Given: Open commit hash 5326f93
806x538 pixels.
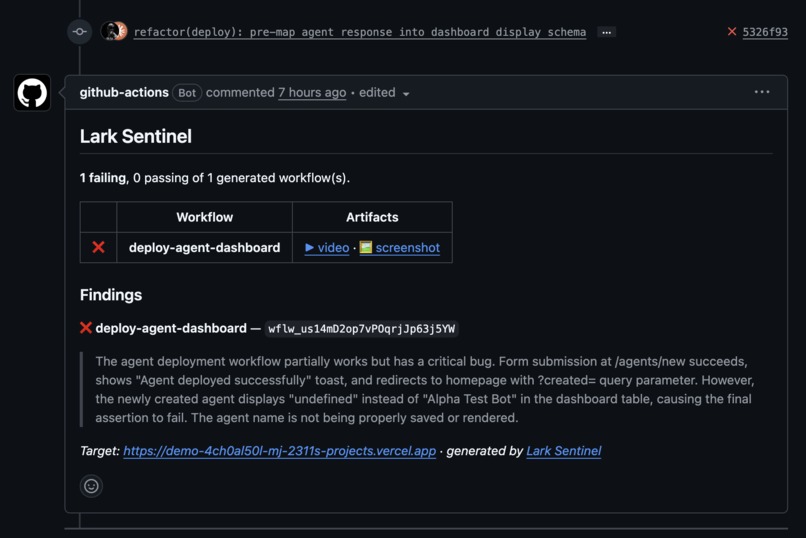Looking at the screenshot, I should (765, 32).
